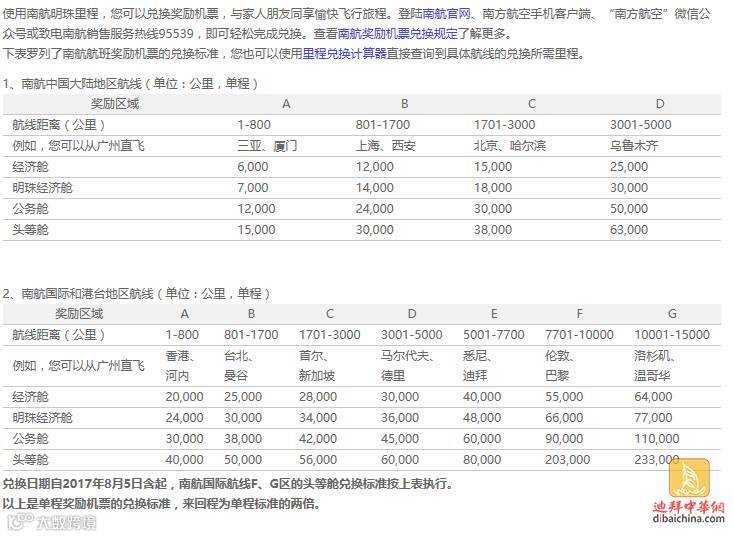
Task: Click the '66,000' value
Action: point(564,418)
